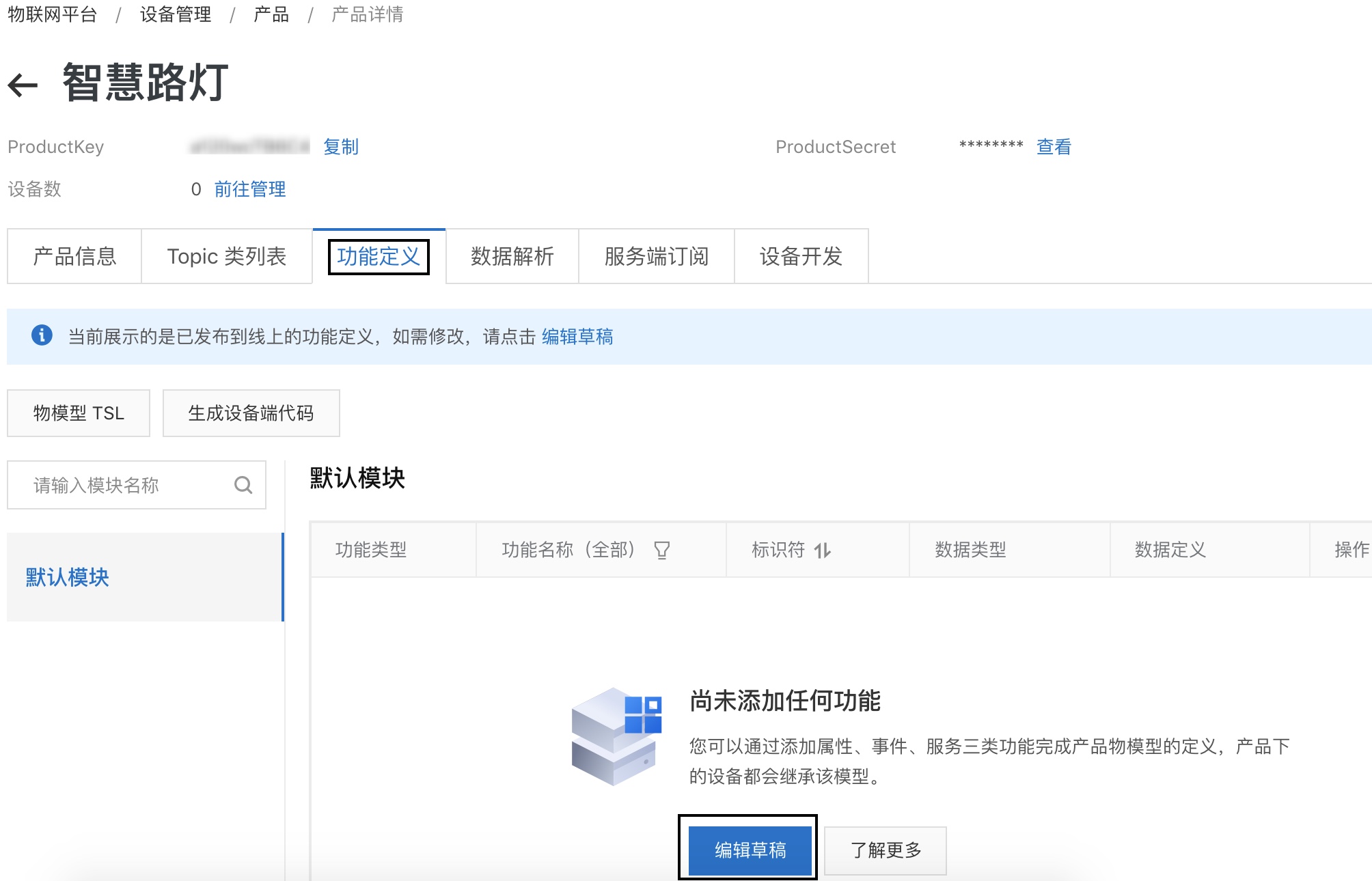Open 了解更多 for more information
The image size is (1372, 881).
pyautogui.click(x=885, y=850)
